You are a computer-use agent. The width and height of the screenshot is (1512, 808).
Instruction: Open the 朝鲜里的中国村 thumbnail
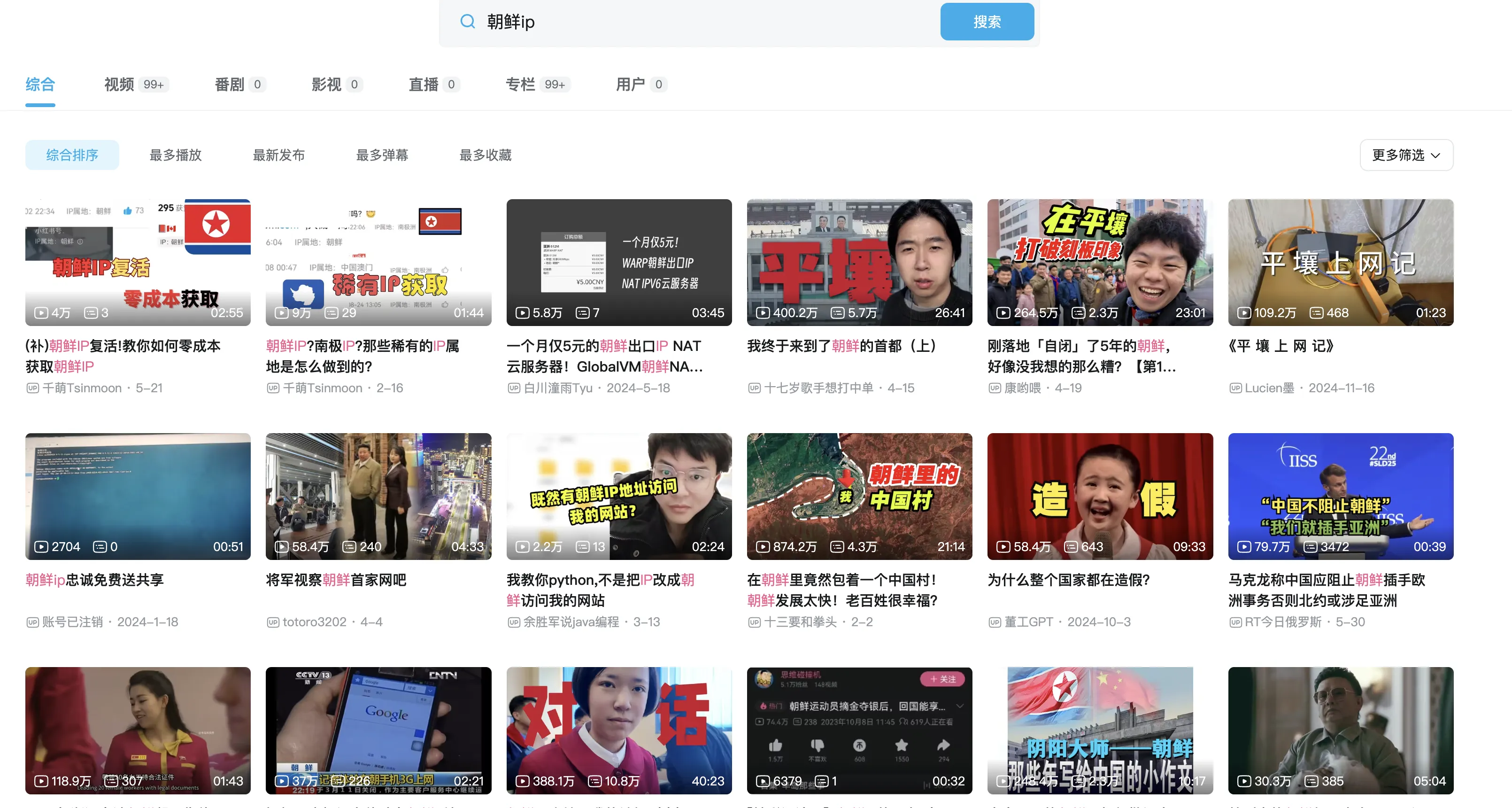click(859, 496)
